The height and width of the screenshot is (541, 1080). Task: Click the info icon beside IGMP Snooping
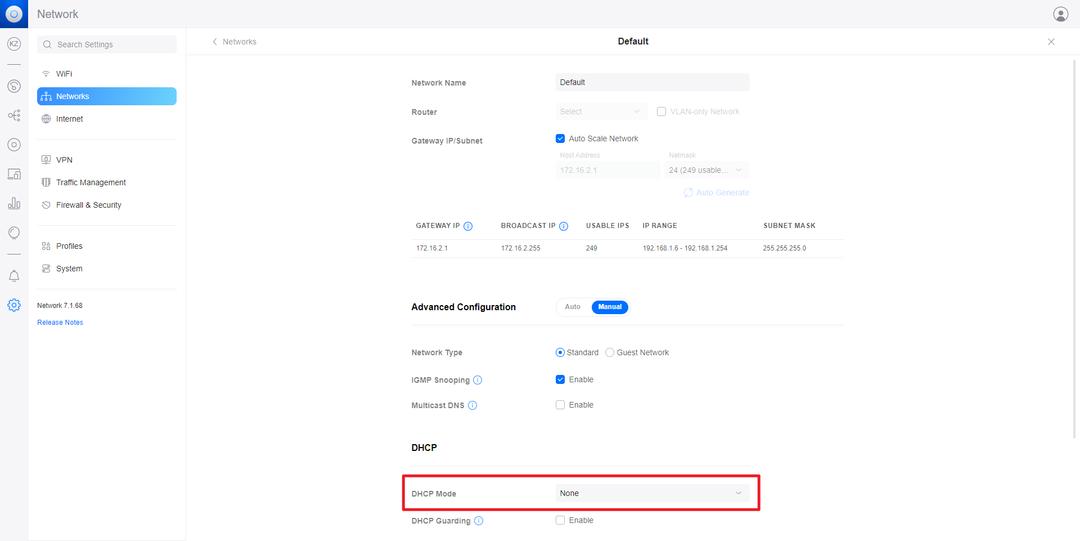(x=477, y=380)
